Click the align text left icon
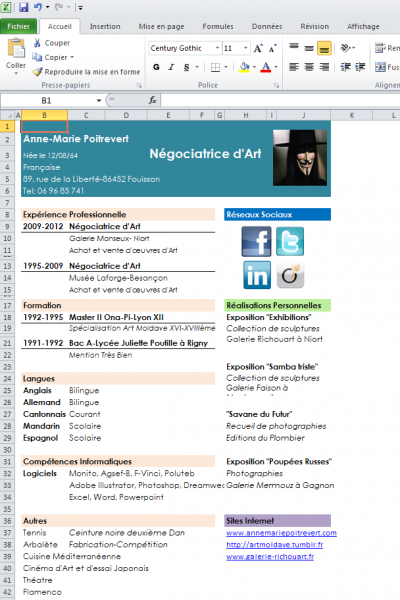Image resolution: width=400 pixels, height=600 pixels. tap(294, 67)
